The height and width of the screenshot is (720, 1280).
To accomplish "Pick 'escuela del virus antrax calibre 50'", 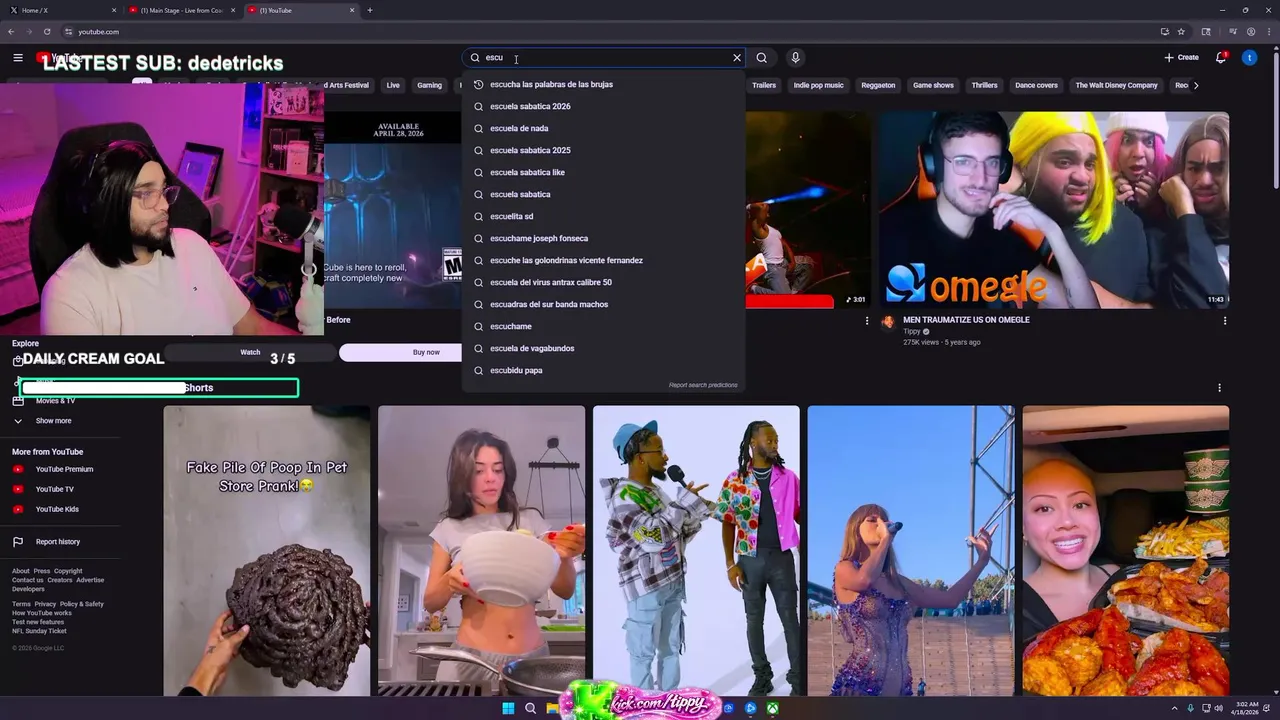I will [604, 282].
